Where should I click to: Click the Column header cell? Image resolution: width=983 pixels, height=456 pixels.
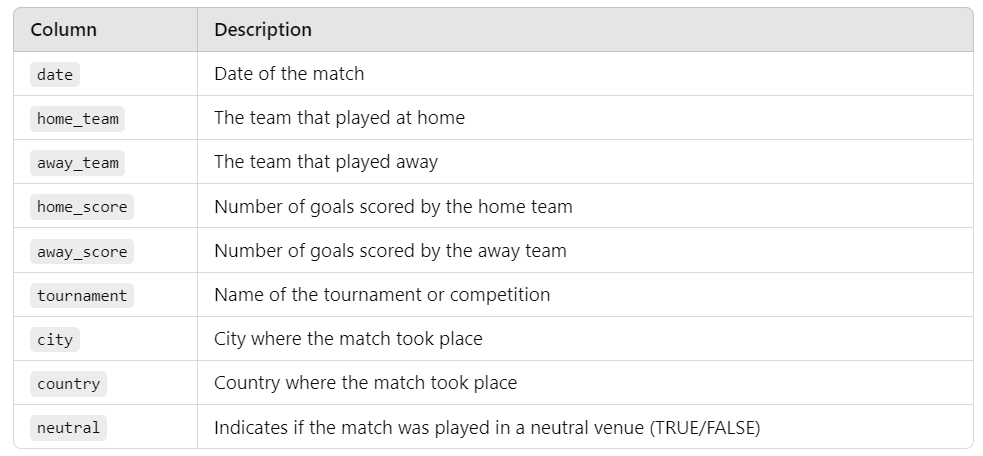(105, 29)
